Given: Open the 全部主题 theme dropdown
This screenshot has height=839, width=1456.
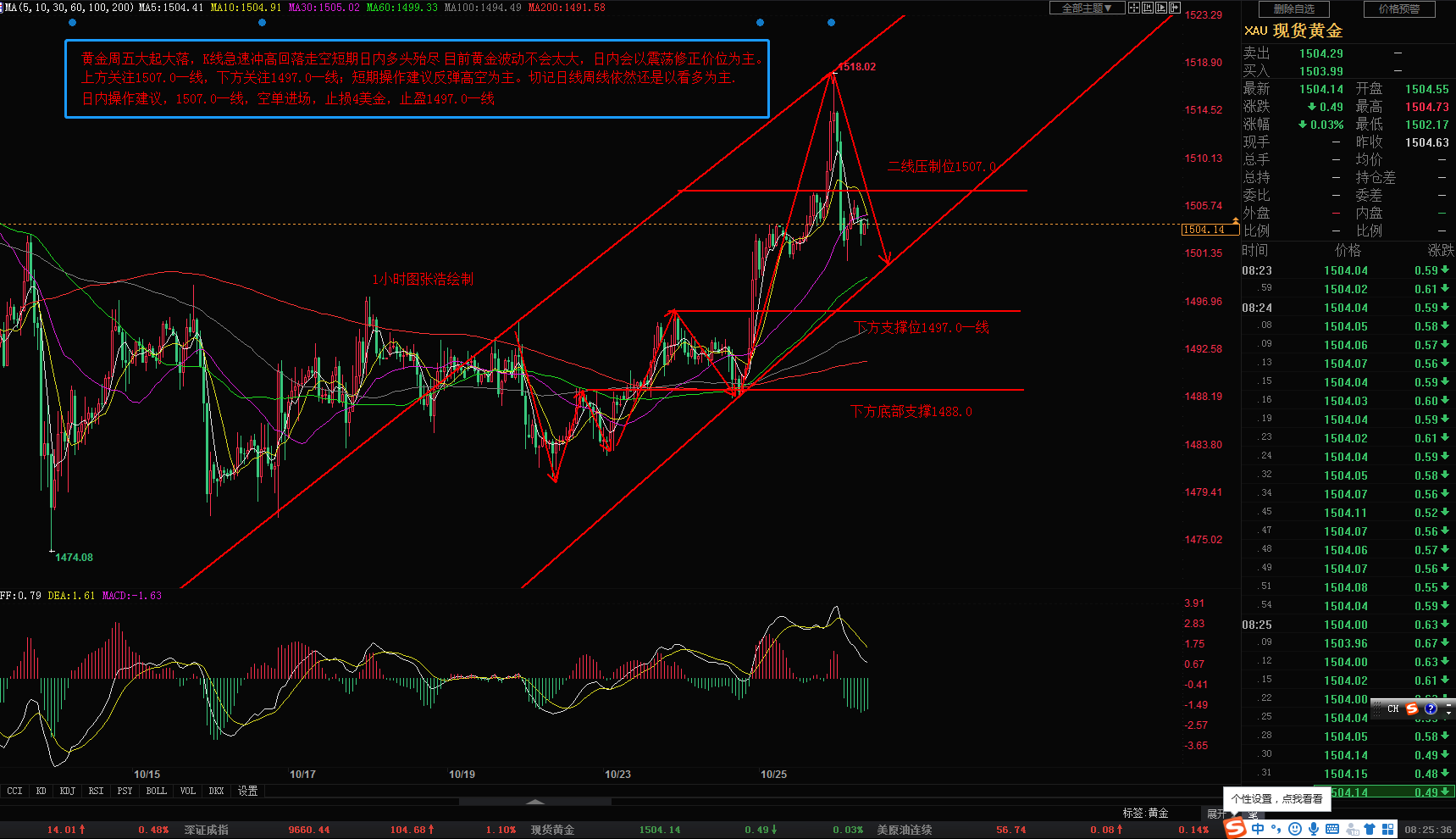Looking at the screenshot, I should point(1088,8).
